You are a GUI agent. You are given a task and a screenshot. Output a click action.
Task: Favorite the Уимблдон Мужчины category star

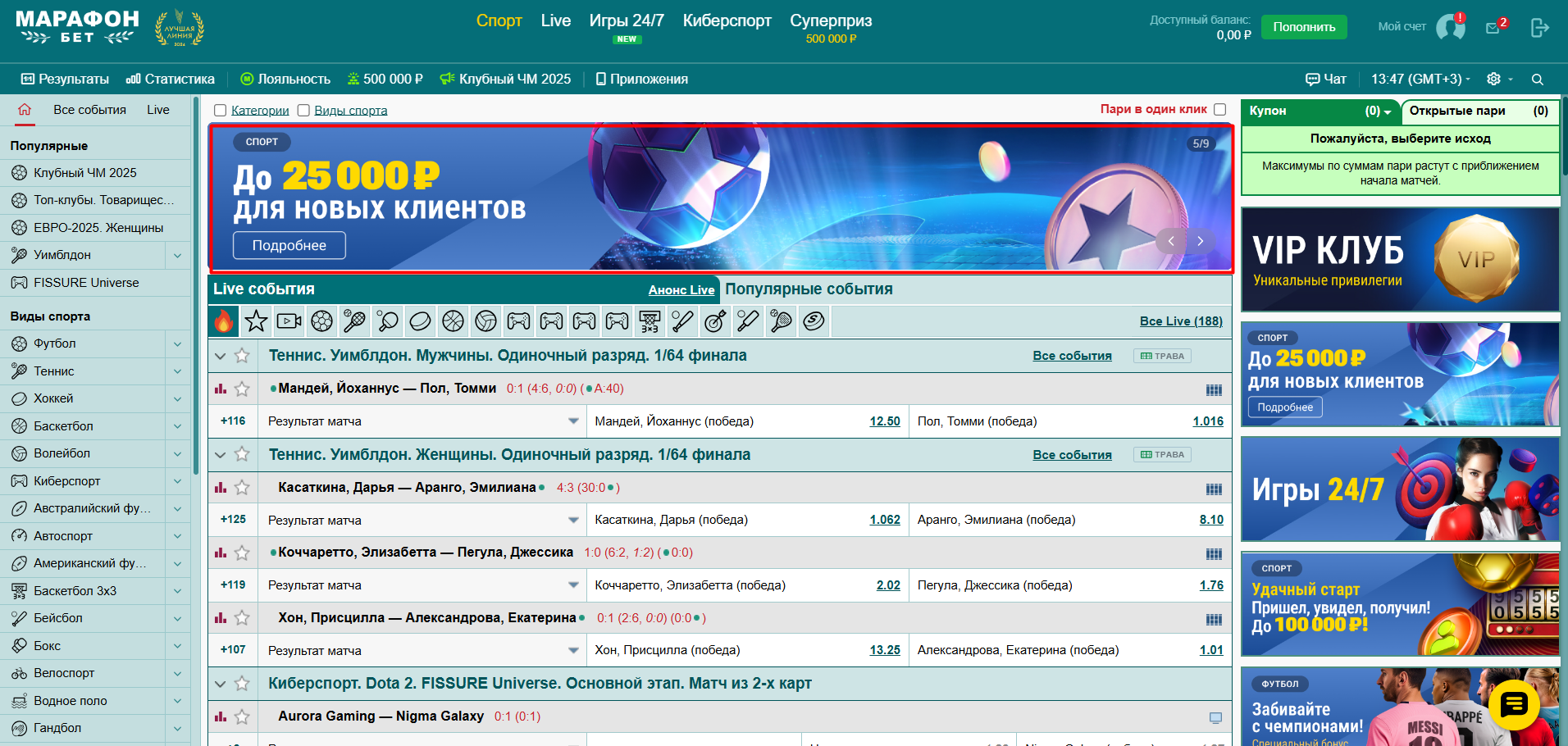[x=242, y=356]
